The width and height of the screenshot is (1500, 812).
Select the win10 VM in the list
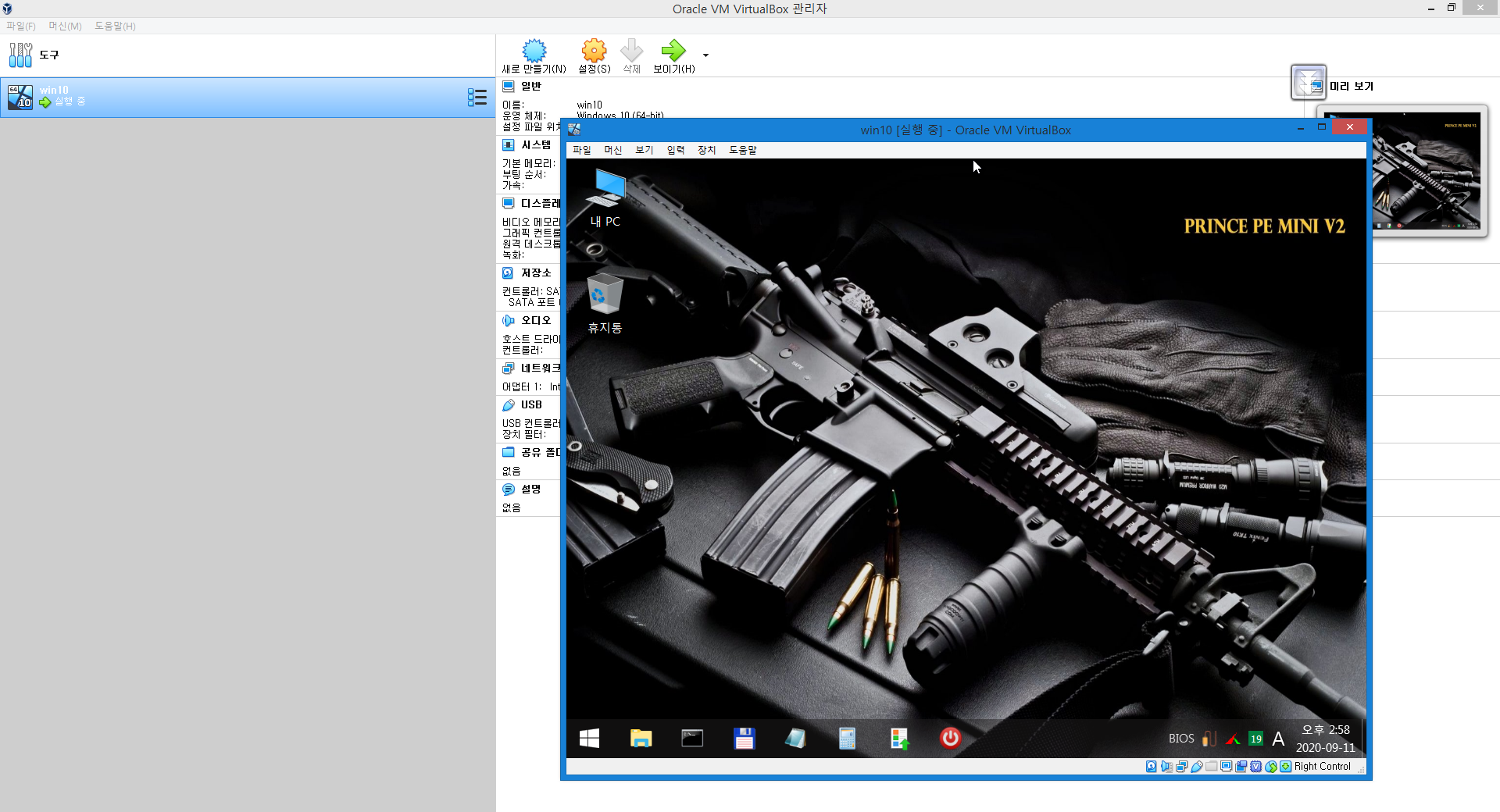point(248,97)
